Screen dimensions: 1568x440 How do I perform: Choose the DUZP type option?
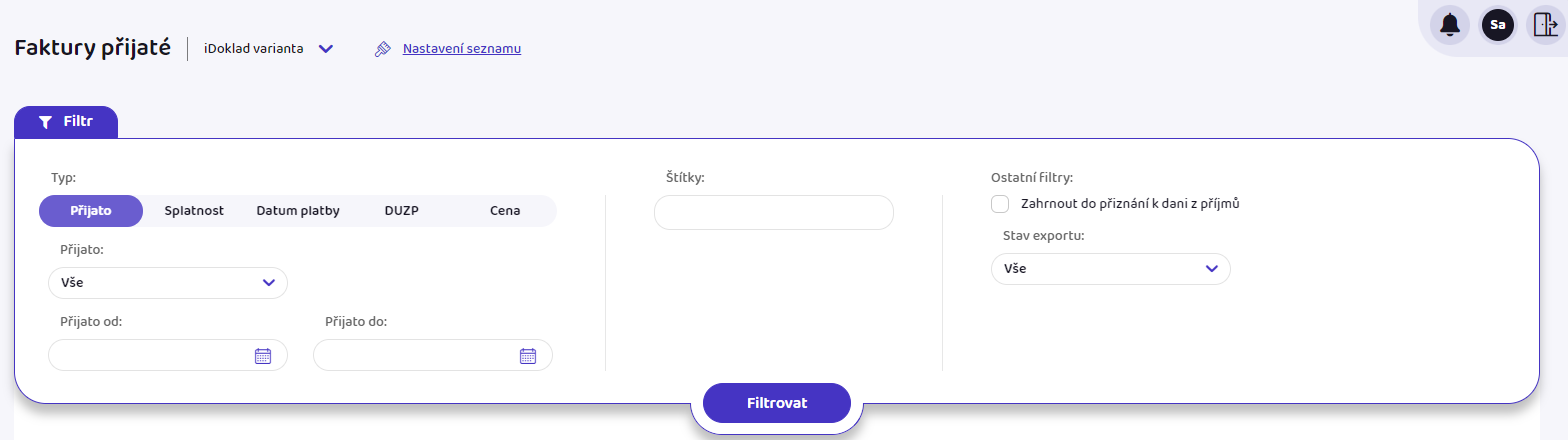coord(402,211)
